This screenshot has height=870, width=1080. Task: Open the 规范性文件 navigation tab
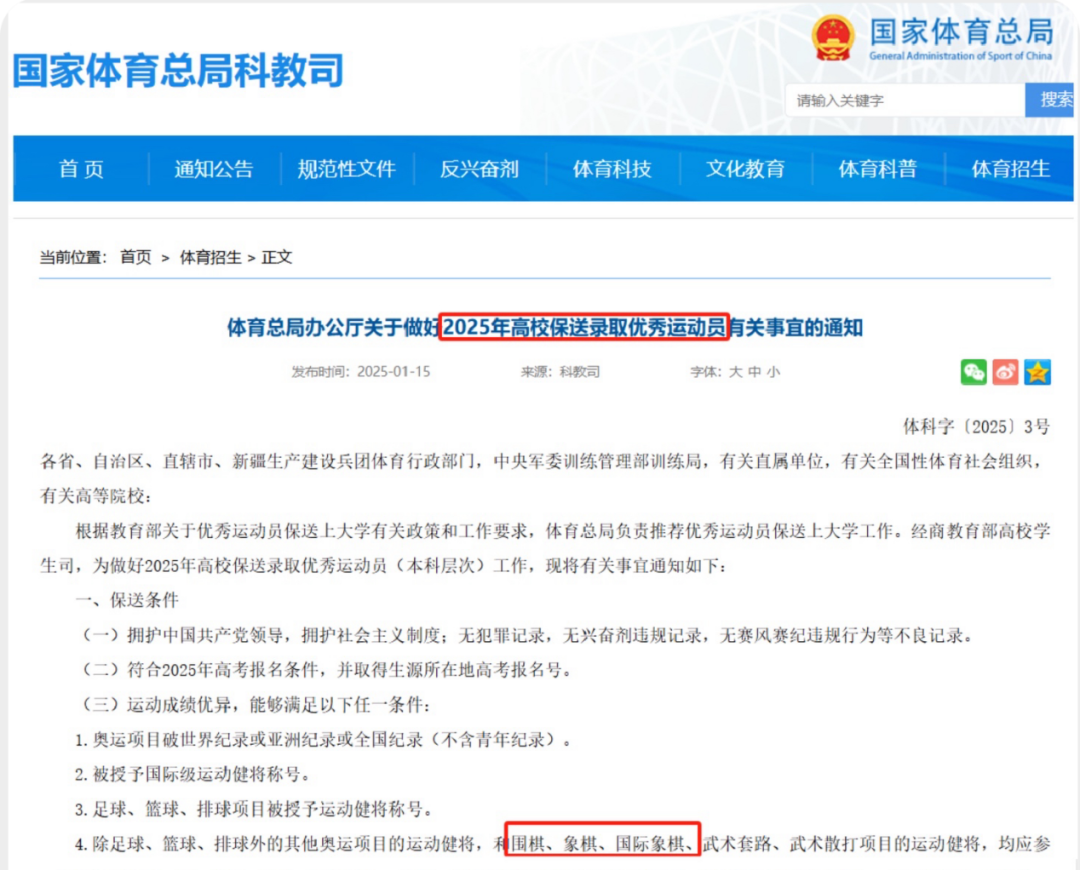(x=346, y=169)
